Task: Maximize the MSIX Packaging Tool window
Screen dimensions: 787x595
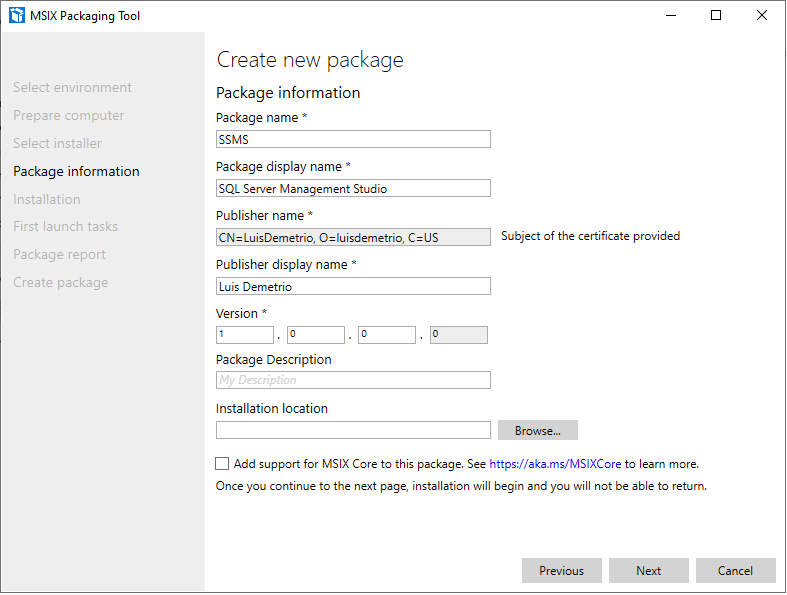Action: click(716, 16)
